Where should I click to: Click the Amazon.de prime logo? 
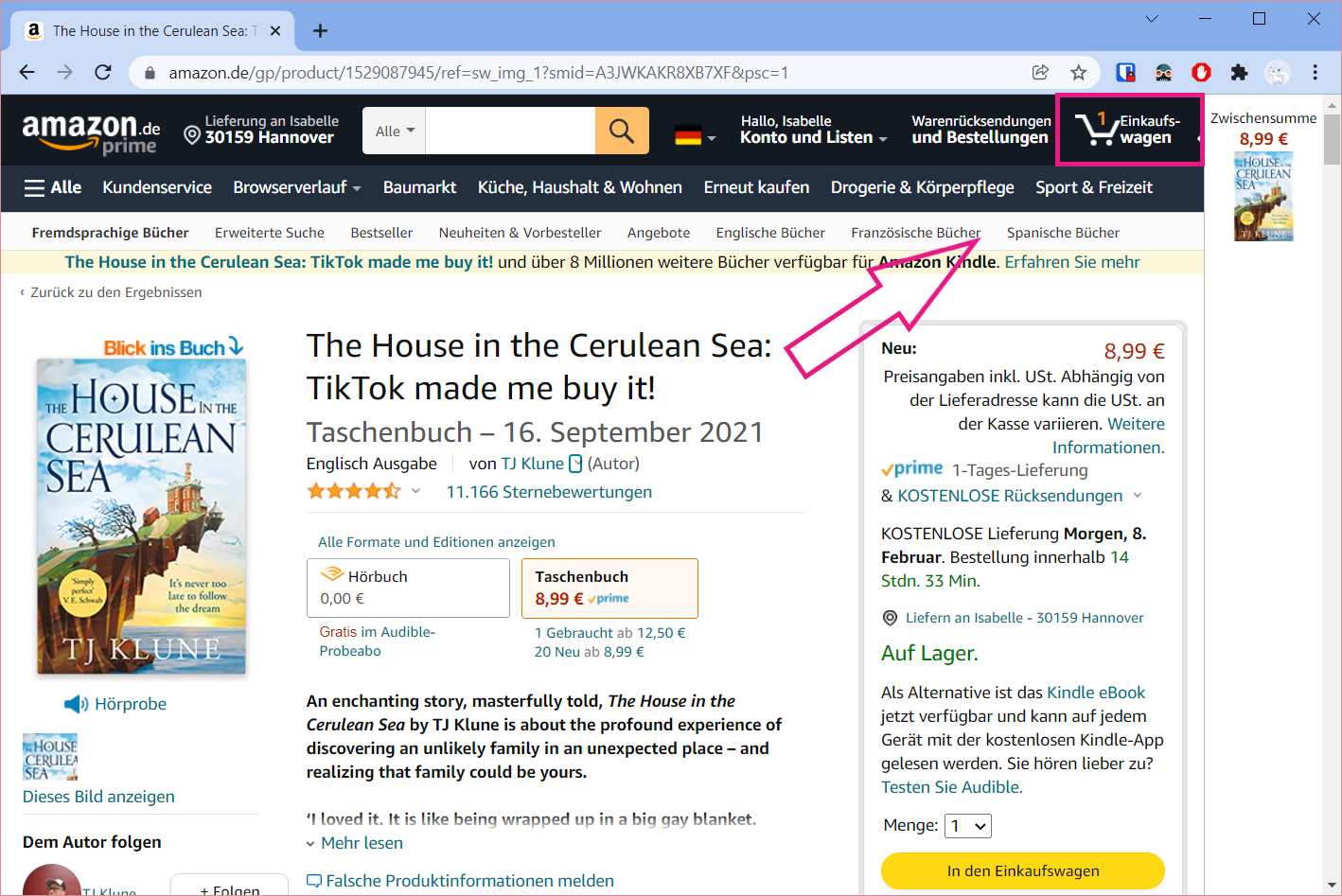pos(91,133)
